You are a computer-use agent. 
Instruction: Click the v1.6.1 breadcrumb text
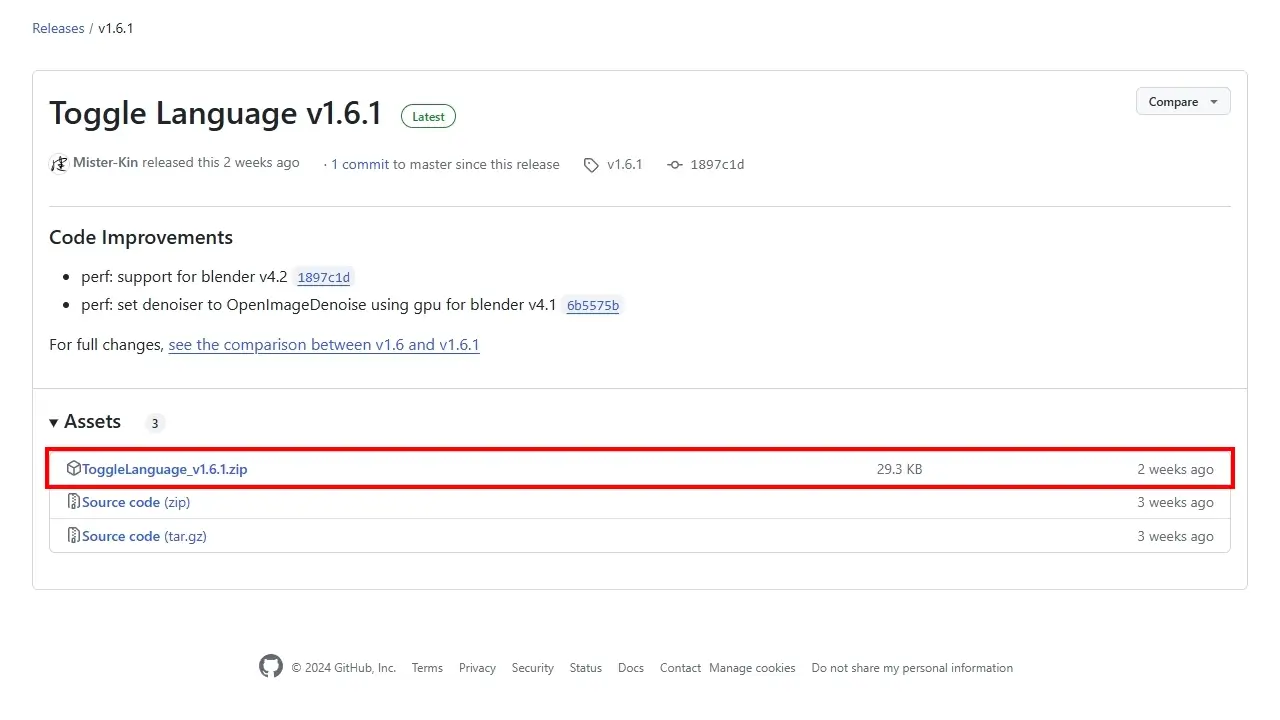pyautogui.click(x=116, y=28)
